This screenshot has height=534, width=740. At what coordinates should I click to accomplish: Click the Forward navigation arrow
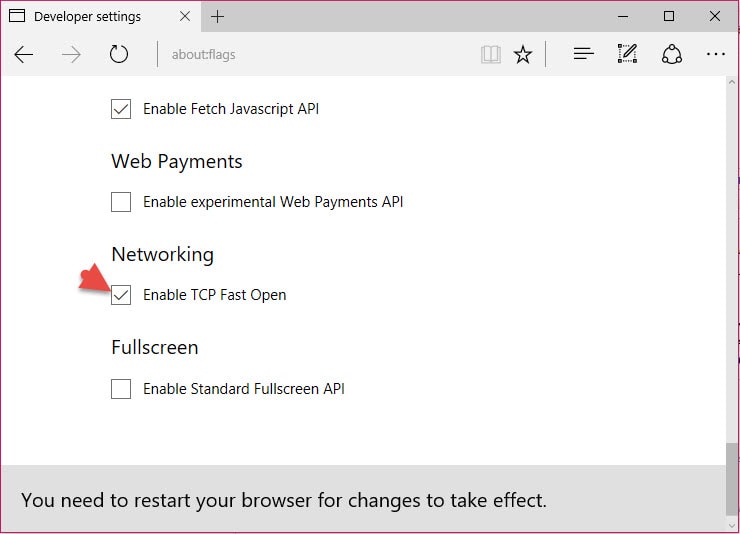coord(71,55)
